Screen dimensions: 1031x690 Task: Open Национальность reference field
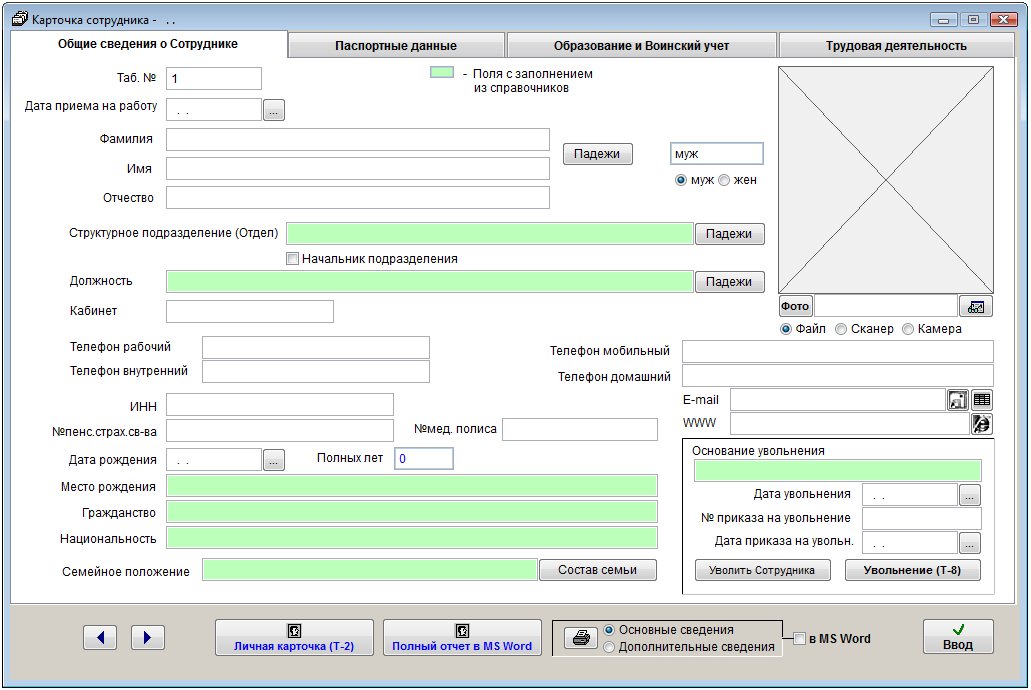click(412, 538)
